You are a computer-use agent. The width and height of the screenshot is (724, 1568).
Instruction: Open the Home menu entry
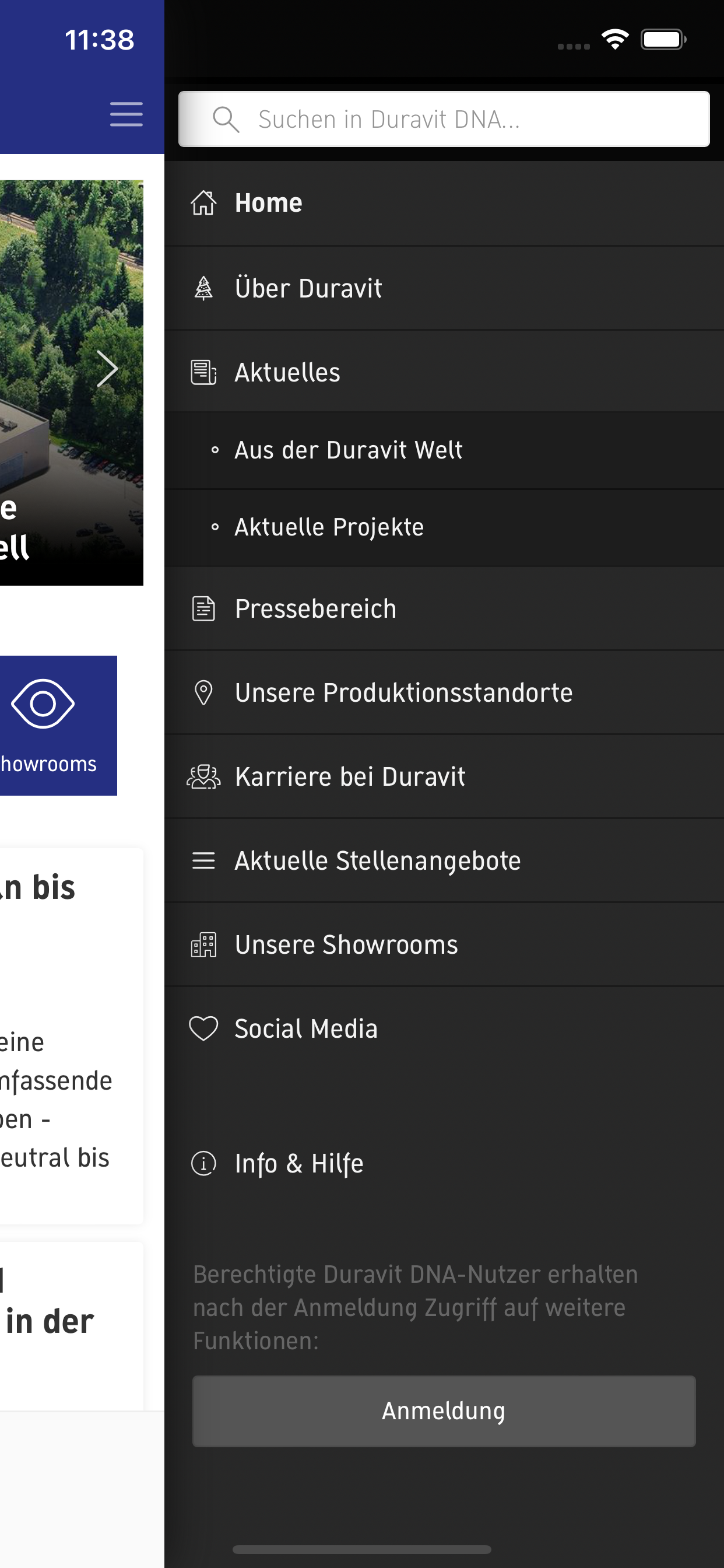[x=444, y=204]
